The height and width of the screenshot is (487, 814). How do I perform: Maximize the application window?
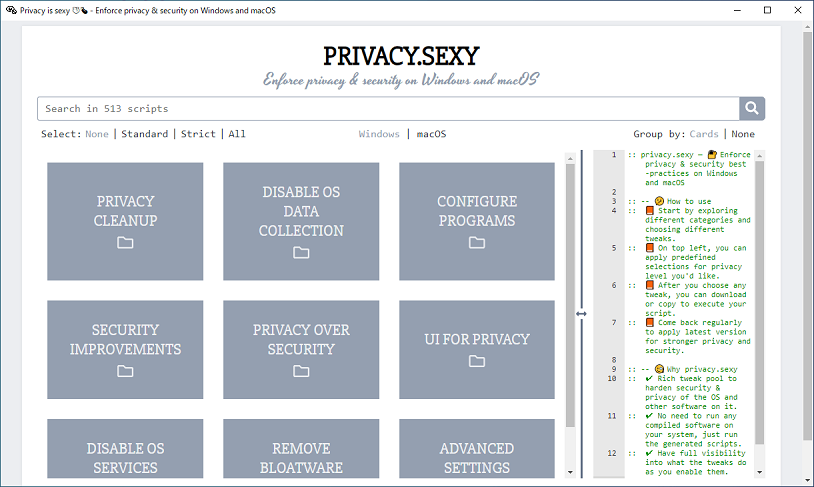[x=767, y=10]
